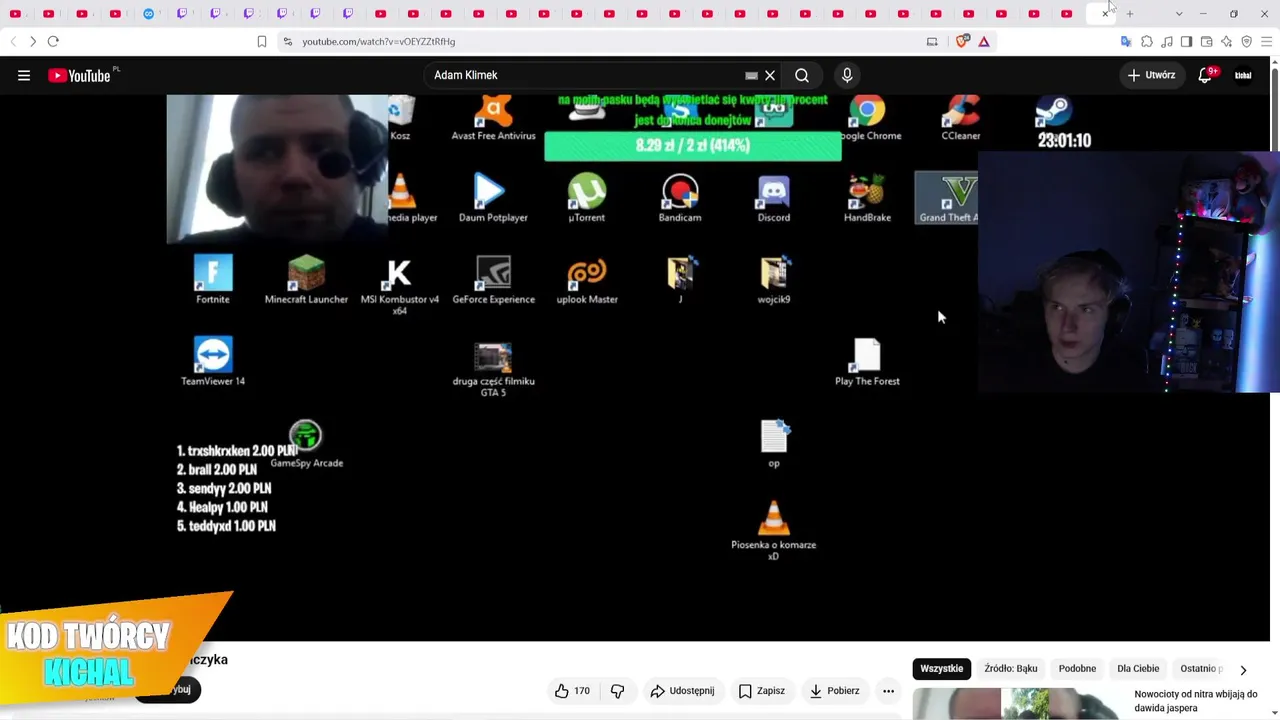The image size is (1280, 720).
Task: Select the Źródło: Bąku filter chip
Action: pos(1011,669)
